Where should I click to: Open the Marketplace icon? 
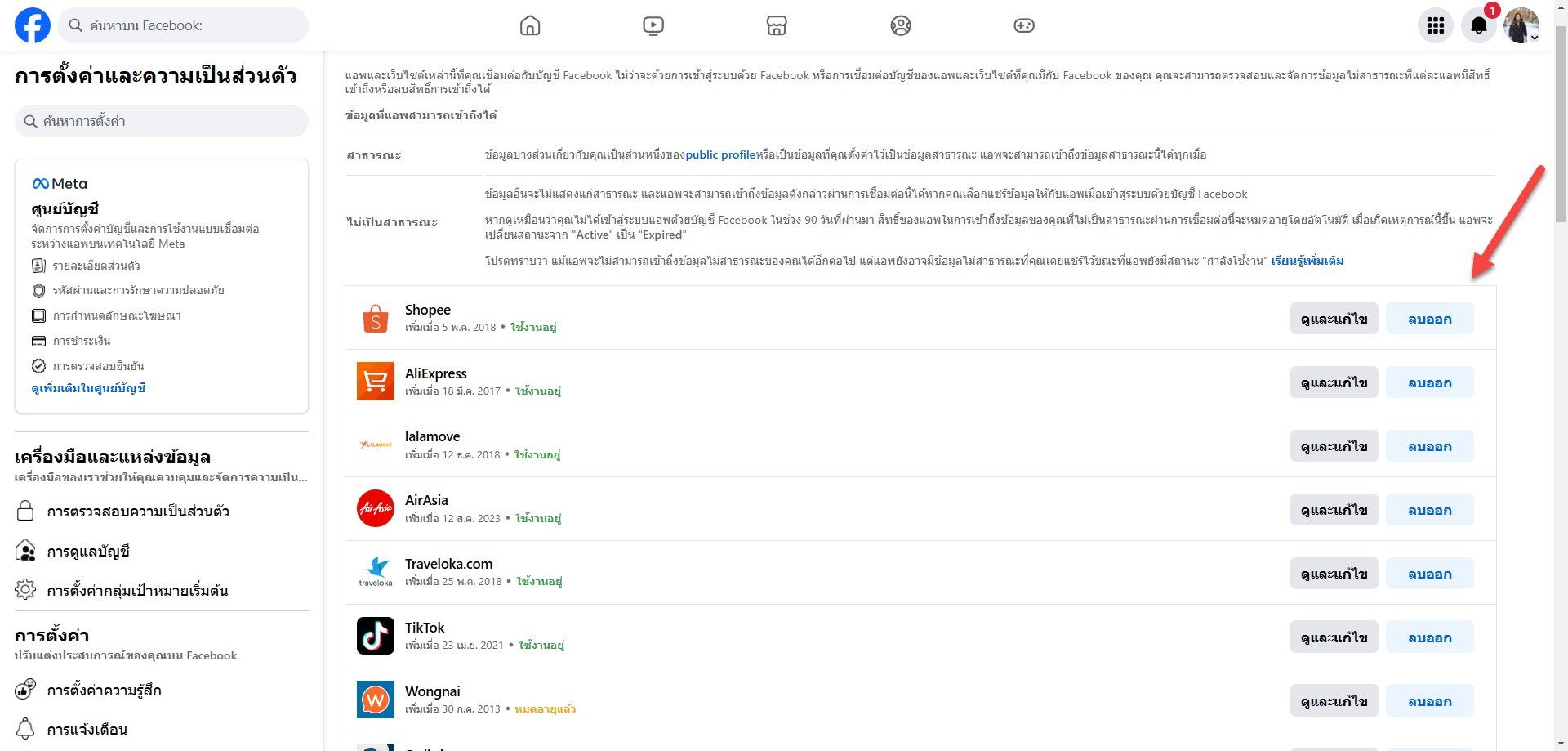point(777,25)
